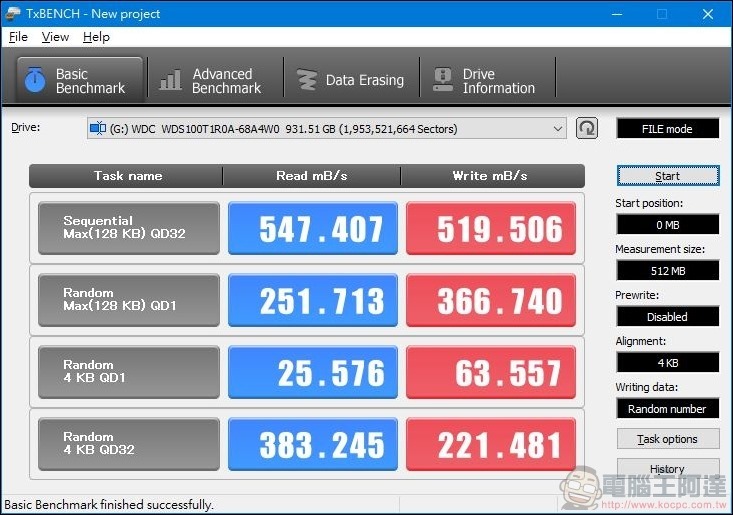Click the 519.506 sequential write result
The height and width of the screenshot is (515, 733).
[491, 228]
